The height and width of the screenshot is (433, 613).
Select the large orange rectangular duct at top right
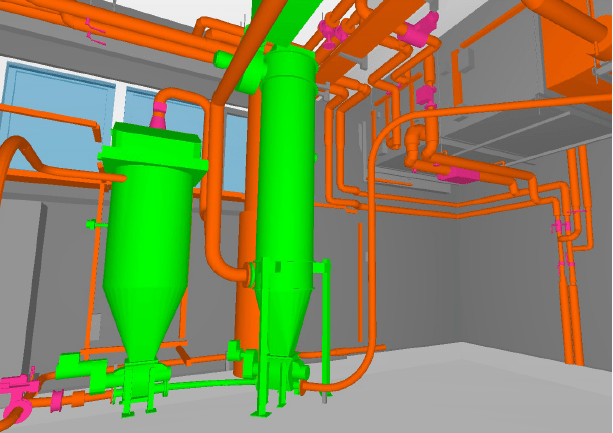(x=575, y=55)
